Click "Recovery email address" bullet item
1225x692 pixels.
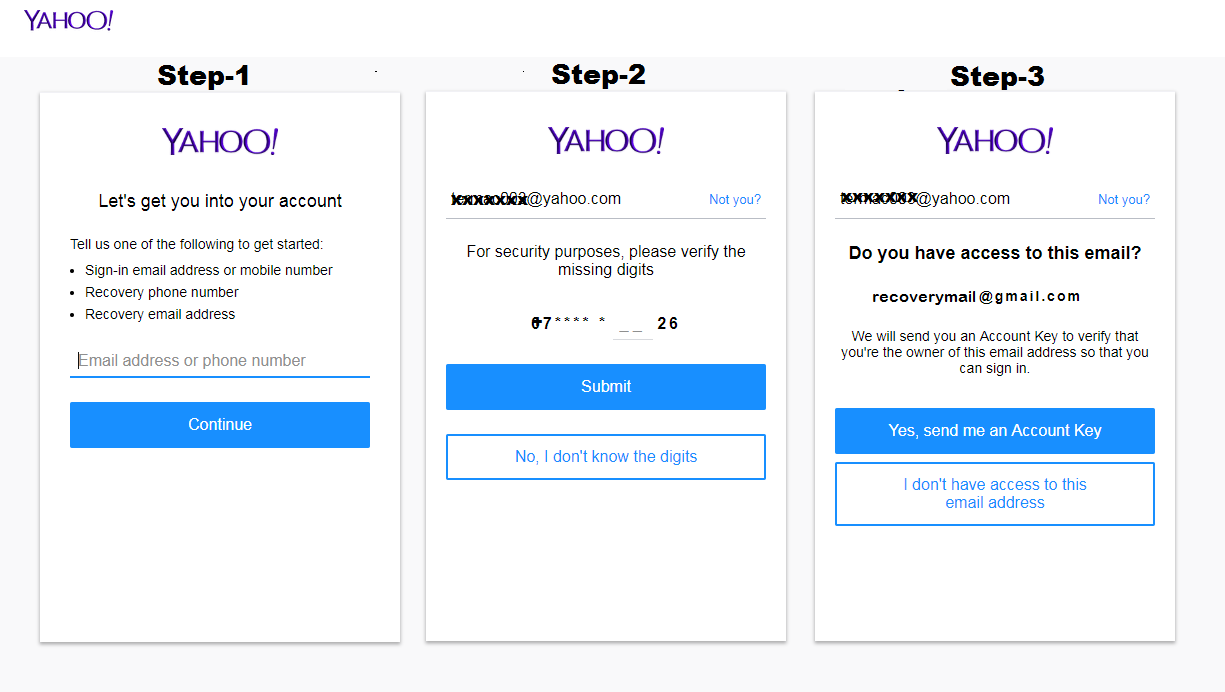pyautogui.click(x=161, y=313)
